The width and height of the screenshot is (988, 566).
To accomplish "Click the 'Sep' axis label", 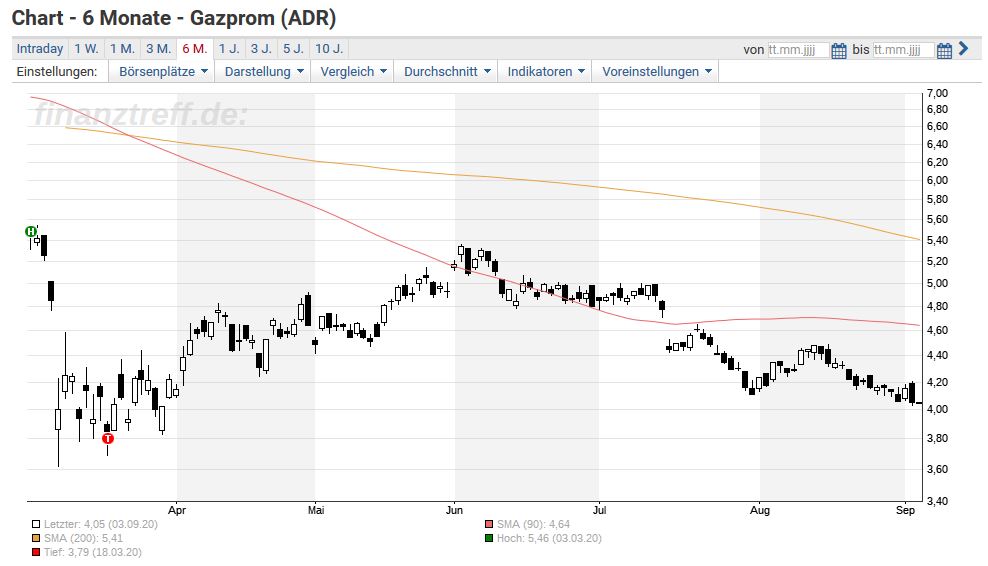I will (905, 510).
